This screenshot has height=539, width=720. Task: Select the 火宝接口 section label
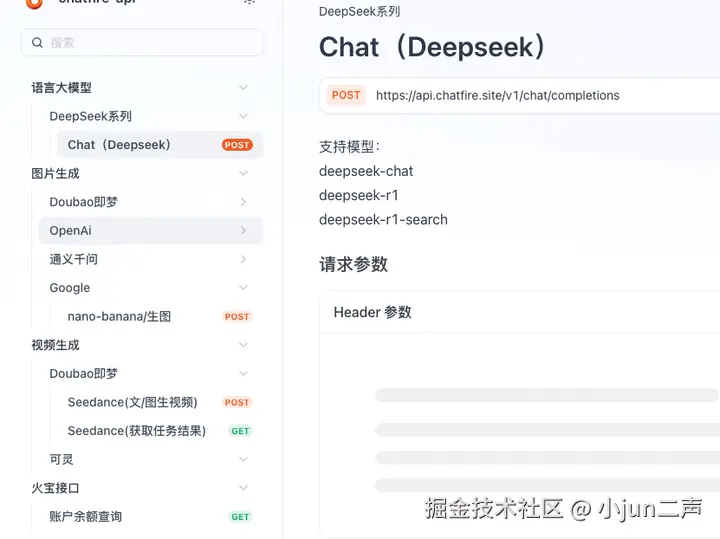point(55,488)
